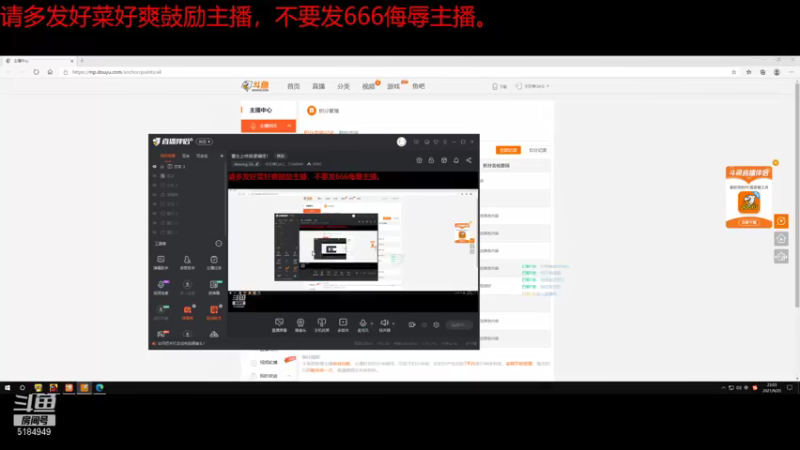This screenshot has width=800, height=450.
Task: Open the streaming companion settings gear
Action: (x=436, y=324)
